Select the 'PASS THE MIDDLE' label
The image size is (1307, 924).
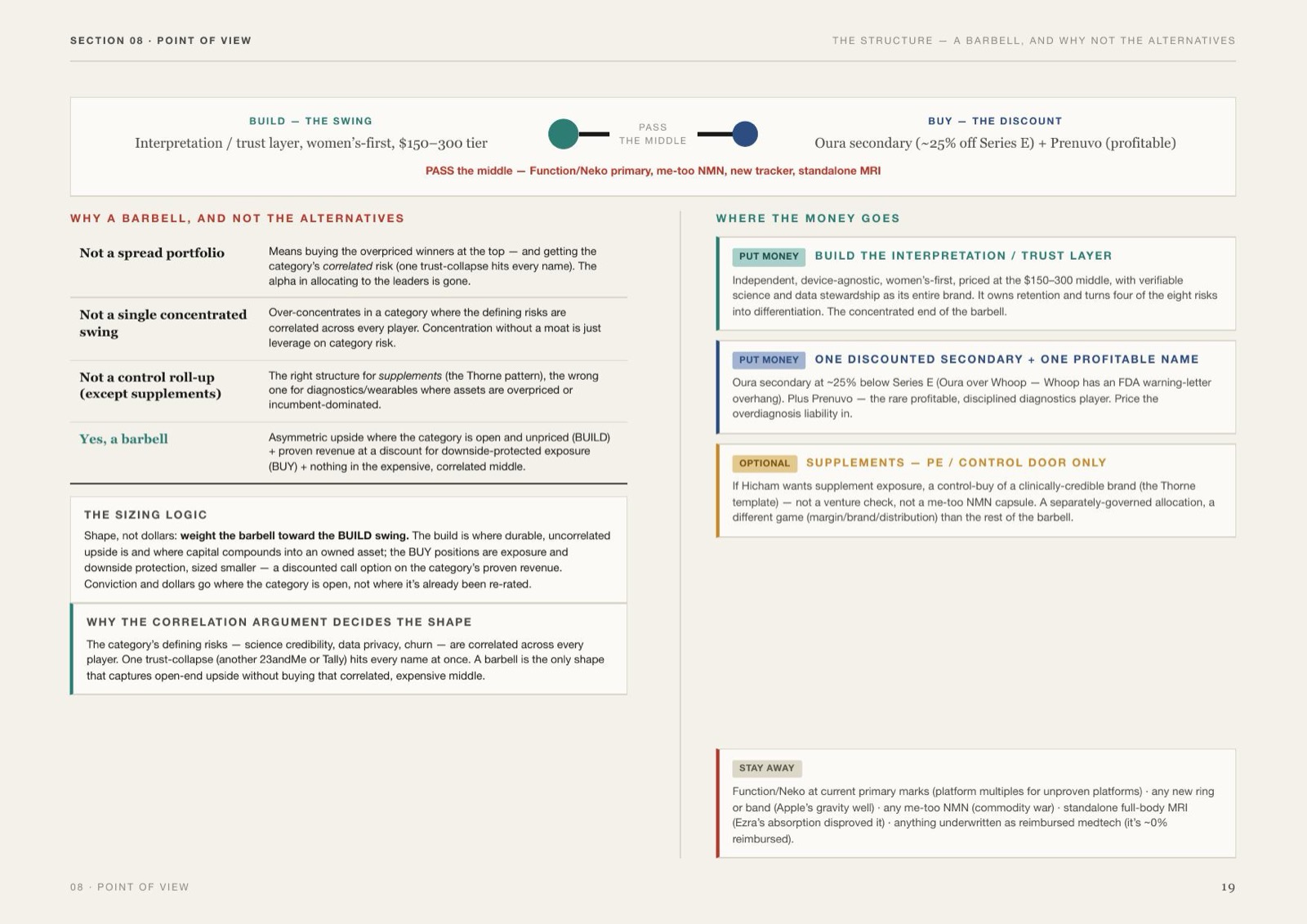click(653, 134)
